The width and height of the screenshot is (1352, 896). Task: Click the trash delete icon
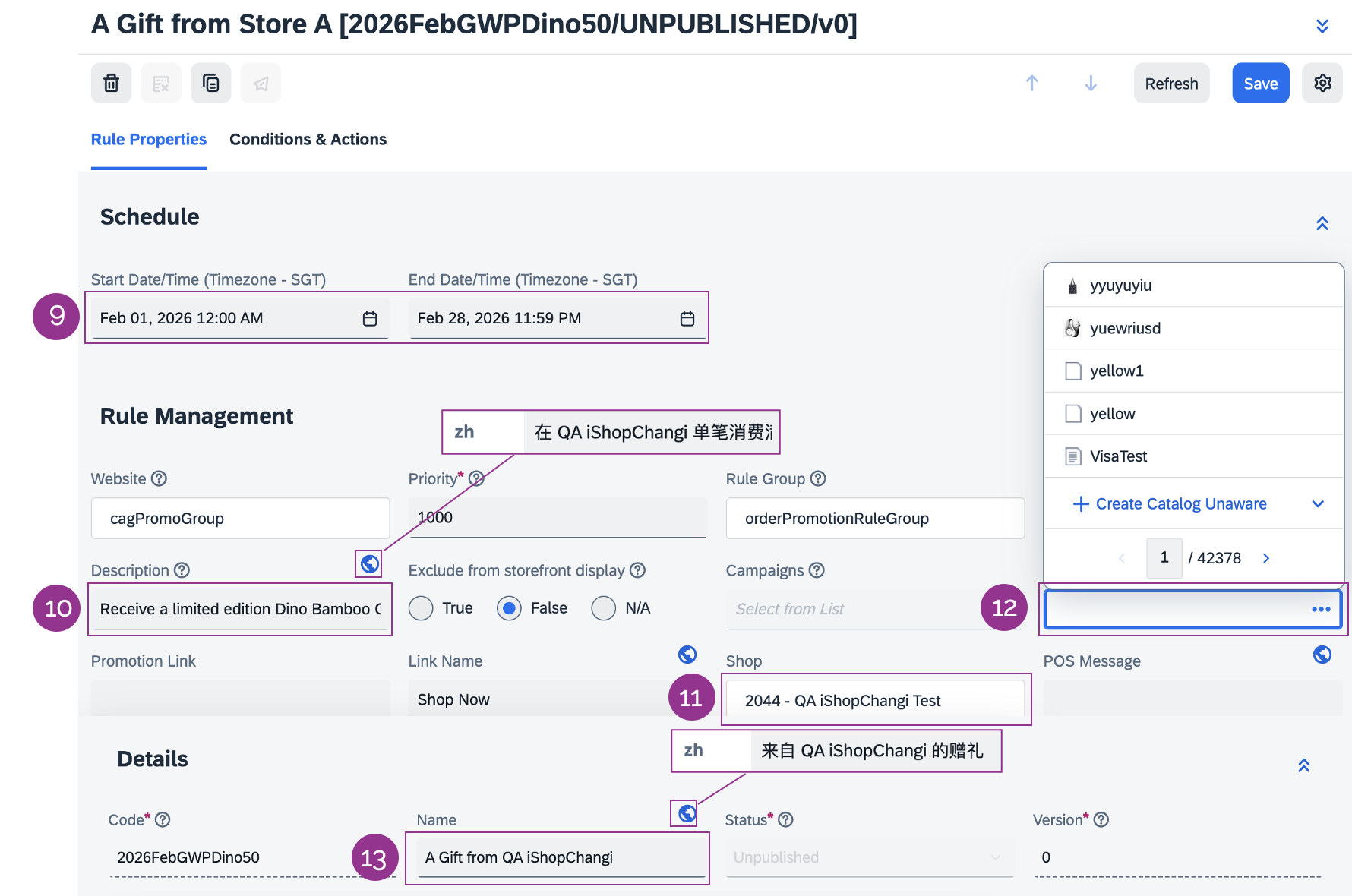pyautogui.click(x=111, y=84)
